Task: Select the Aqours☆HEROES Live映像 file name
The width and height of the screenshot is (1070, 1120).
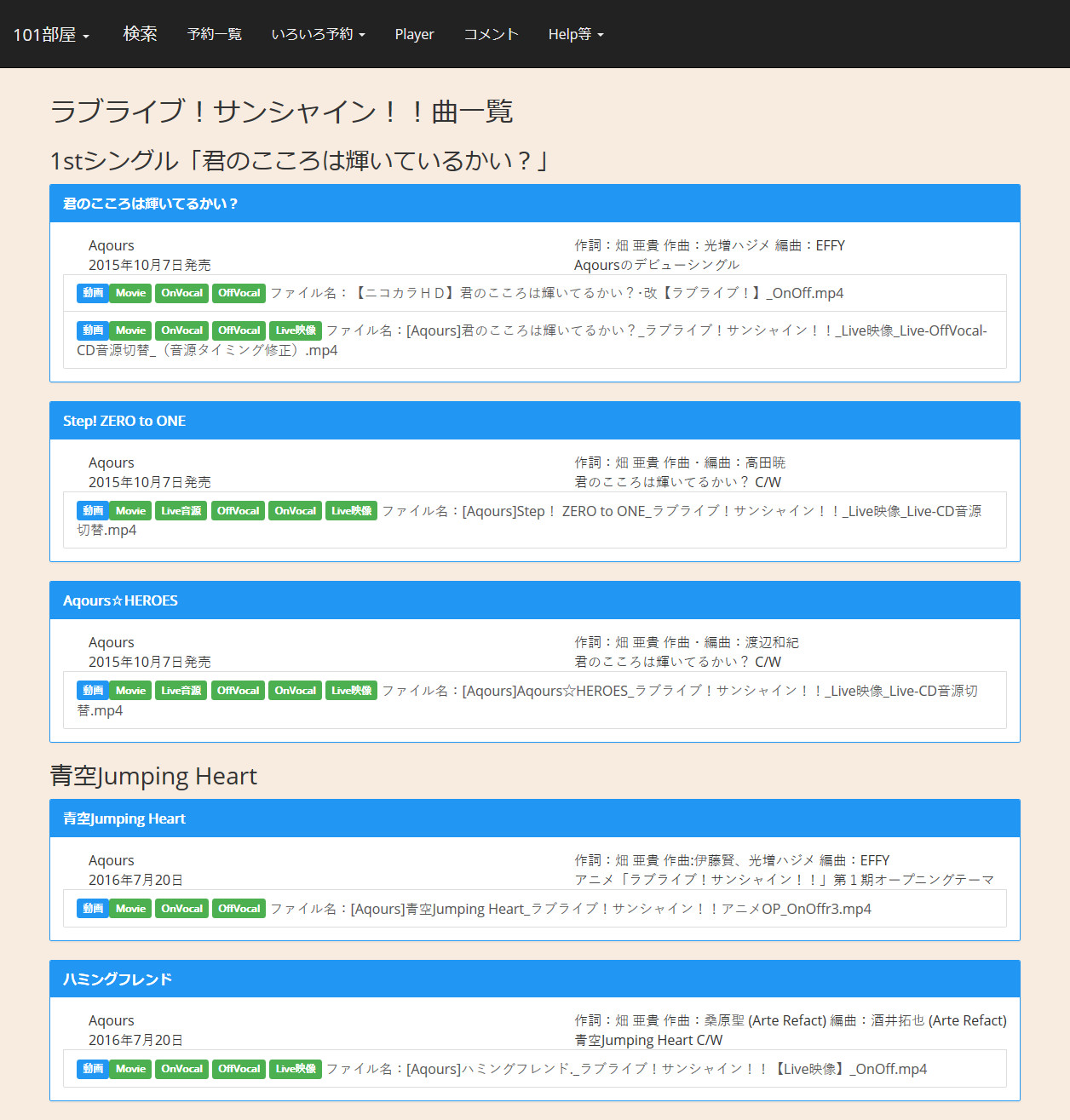Action: 527,700
